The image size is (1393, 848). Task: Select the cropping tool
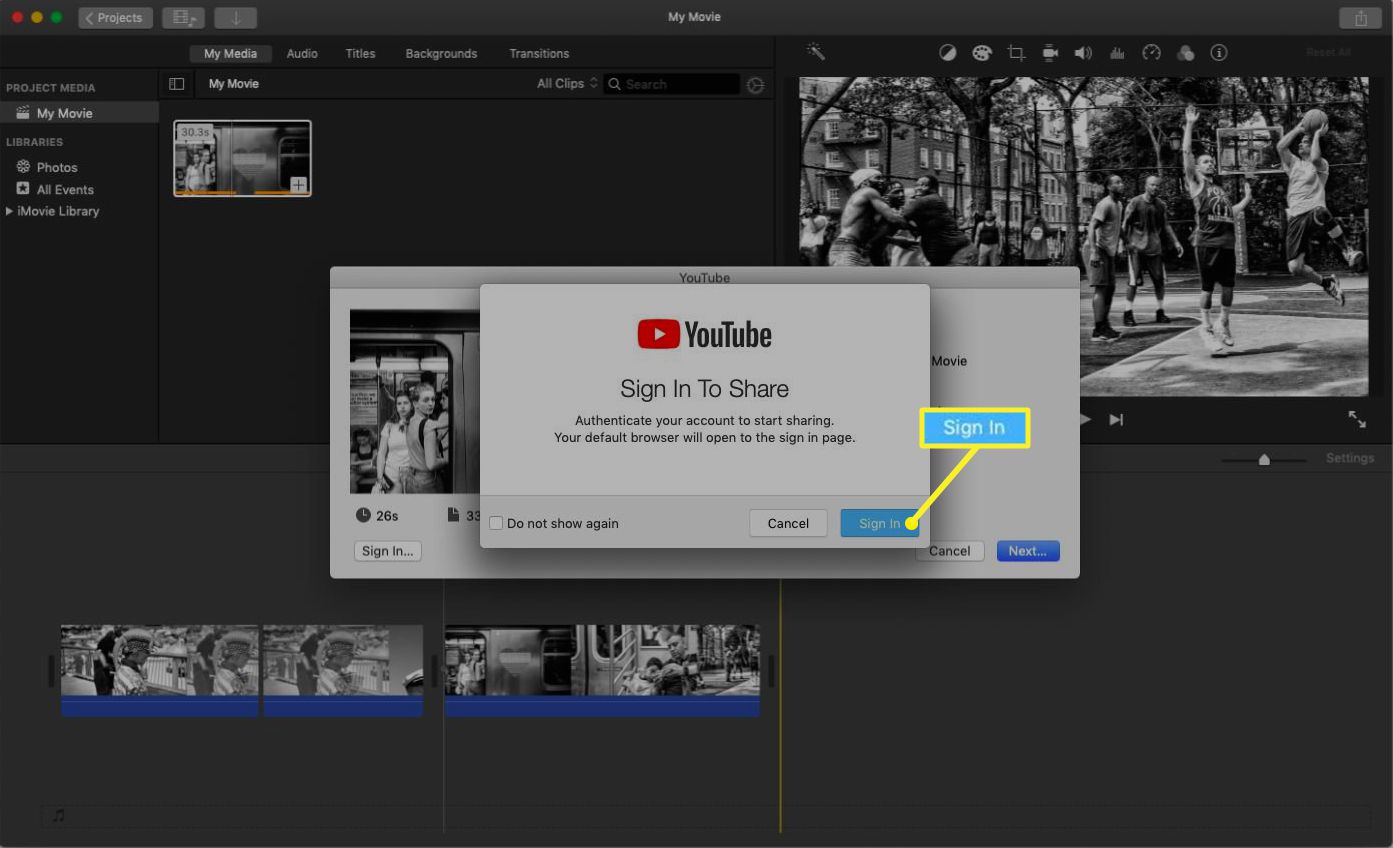(1016, 53)
